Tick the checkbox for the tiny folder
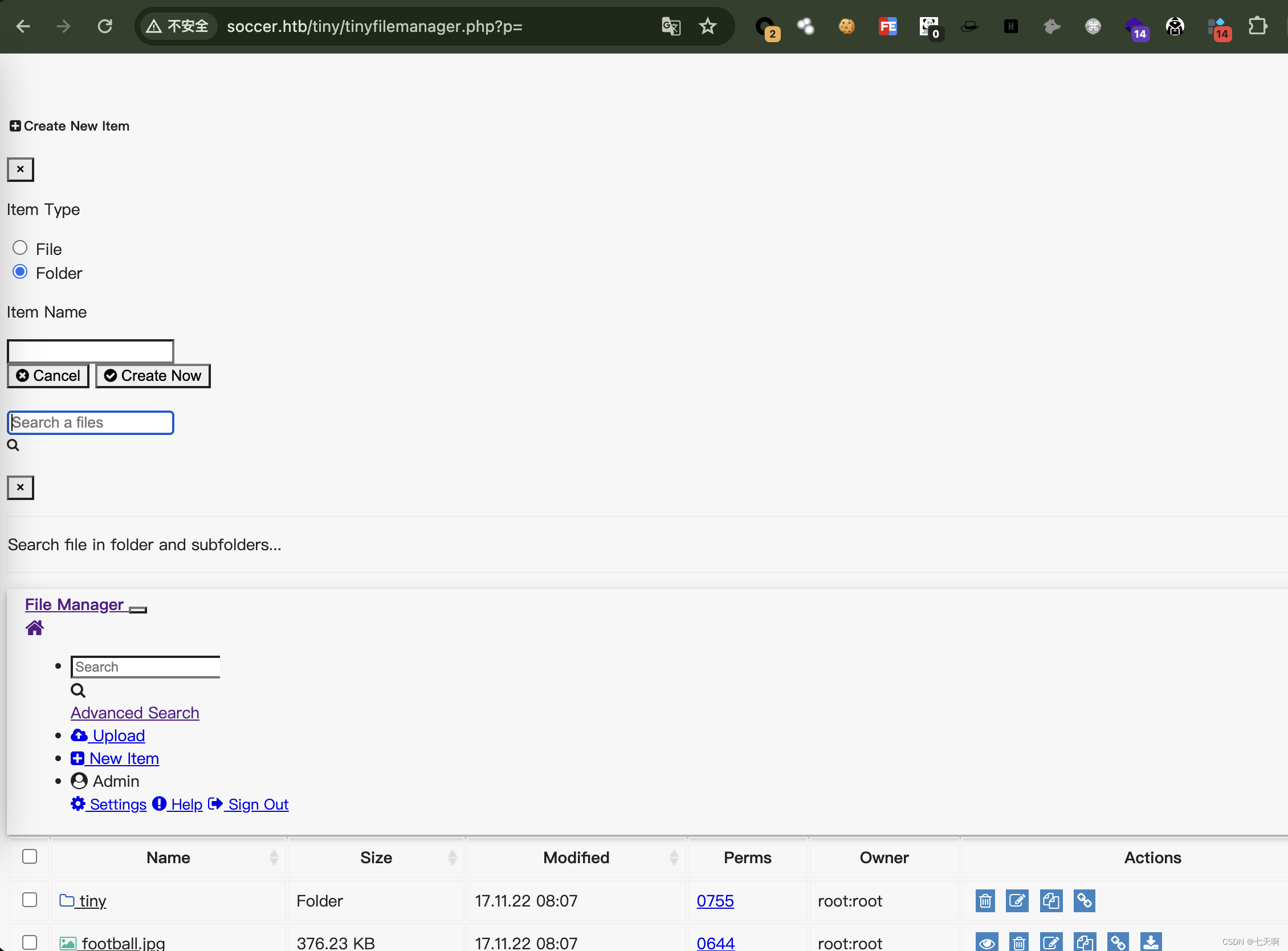1288x951 pixels. pyautogui.click(x=30, y=900)
